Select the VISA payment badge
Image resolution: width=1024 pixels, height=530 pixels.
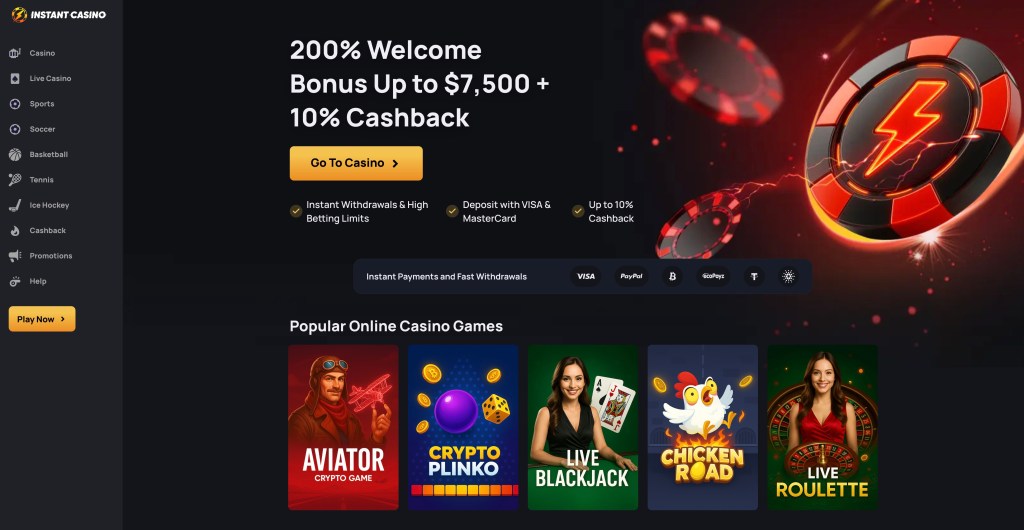coord(586,276)
